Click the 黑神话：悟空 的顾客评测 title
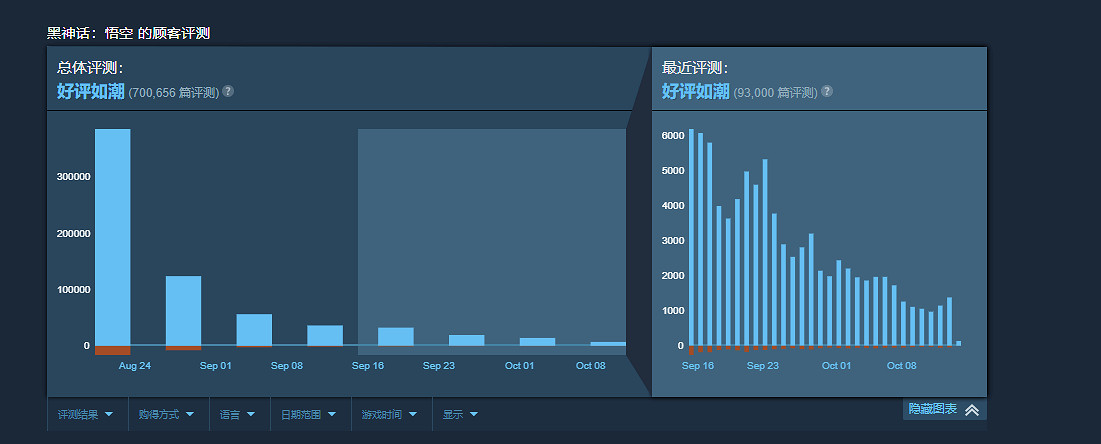 click(128, 33)
